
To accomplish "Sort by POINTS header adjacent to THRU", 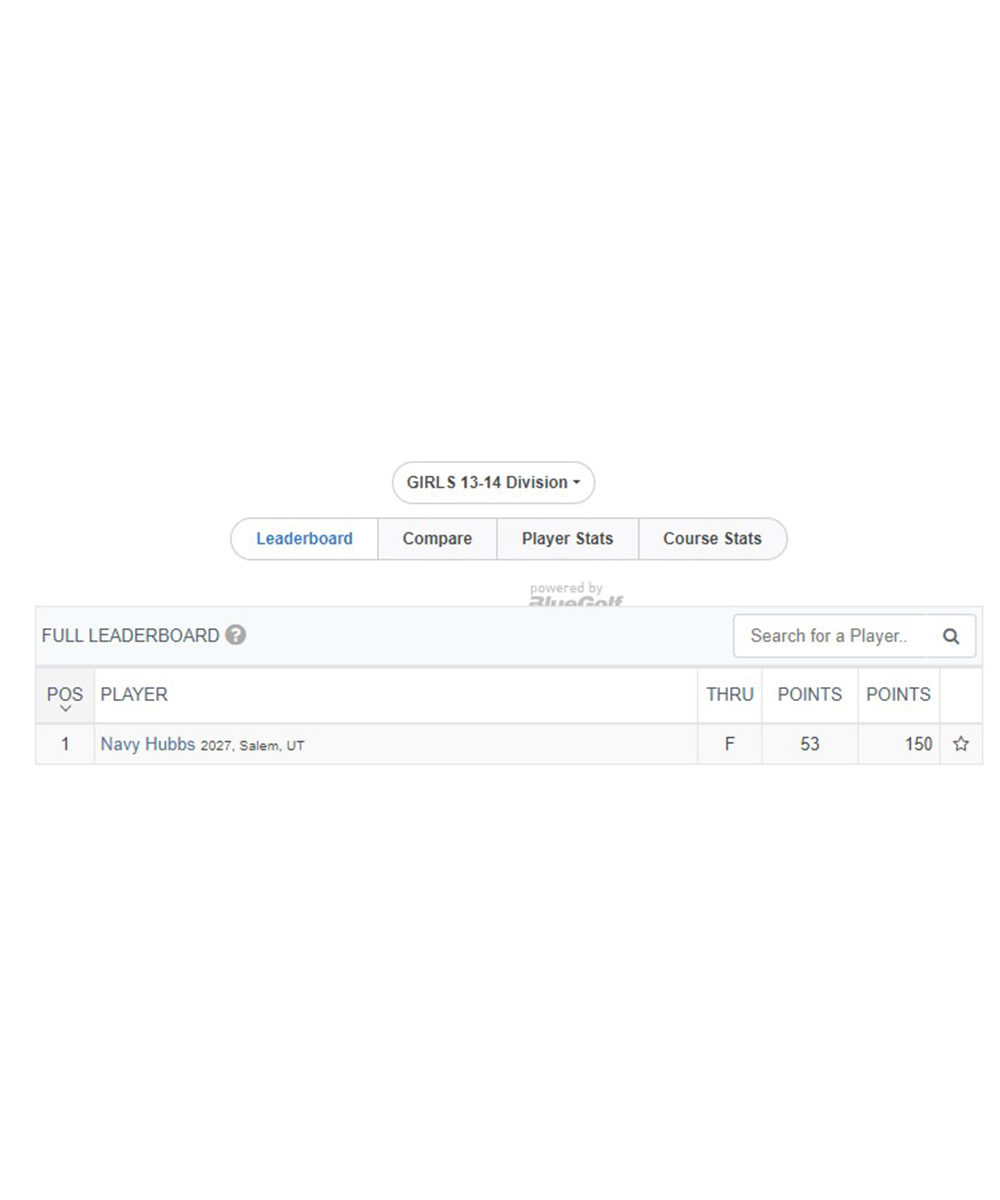I will click(810, 695).
